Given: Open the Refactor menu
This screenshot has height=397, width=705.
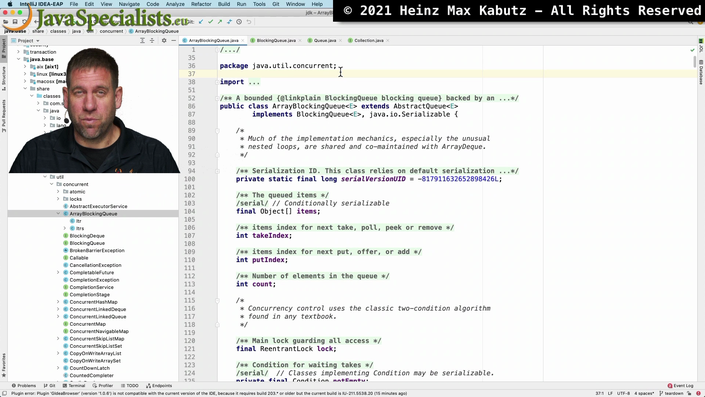Looking at the screenshot, I should (x=201, y=4).
